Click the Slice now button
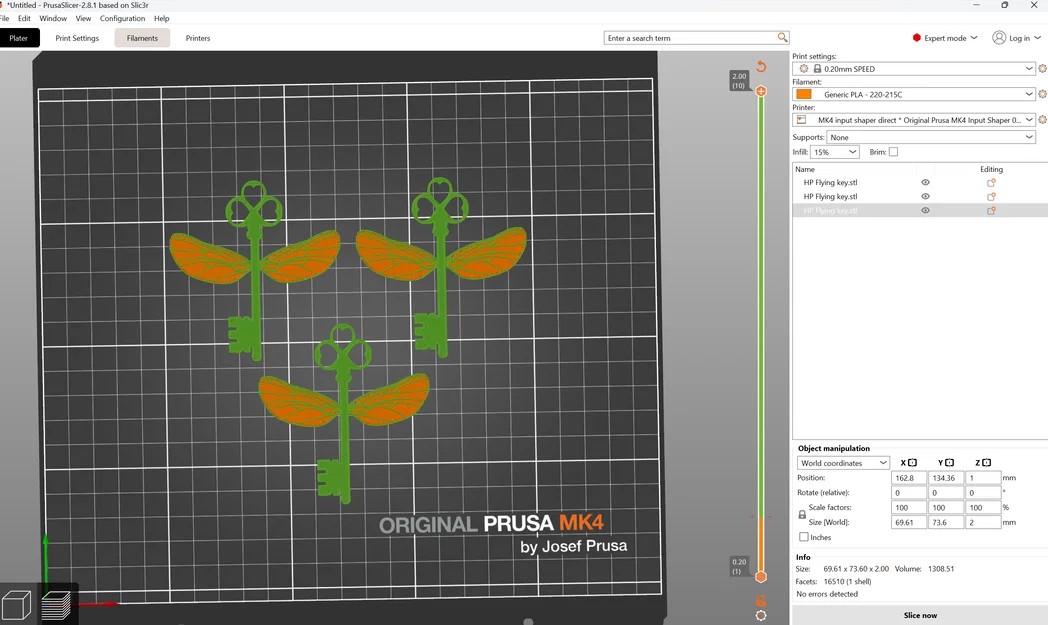 [920, 615]
